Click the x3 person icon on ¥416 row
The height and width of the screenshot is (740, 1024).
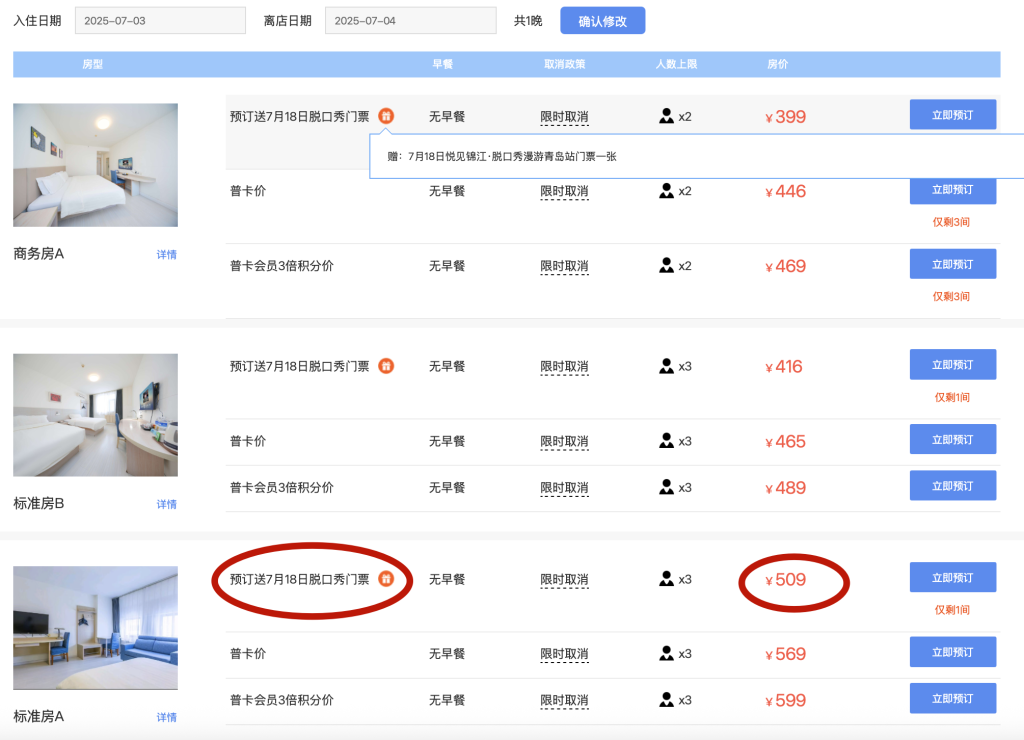665,365
